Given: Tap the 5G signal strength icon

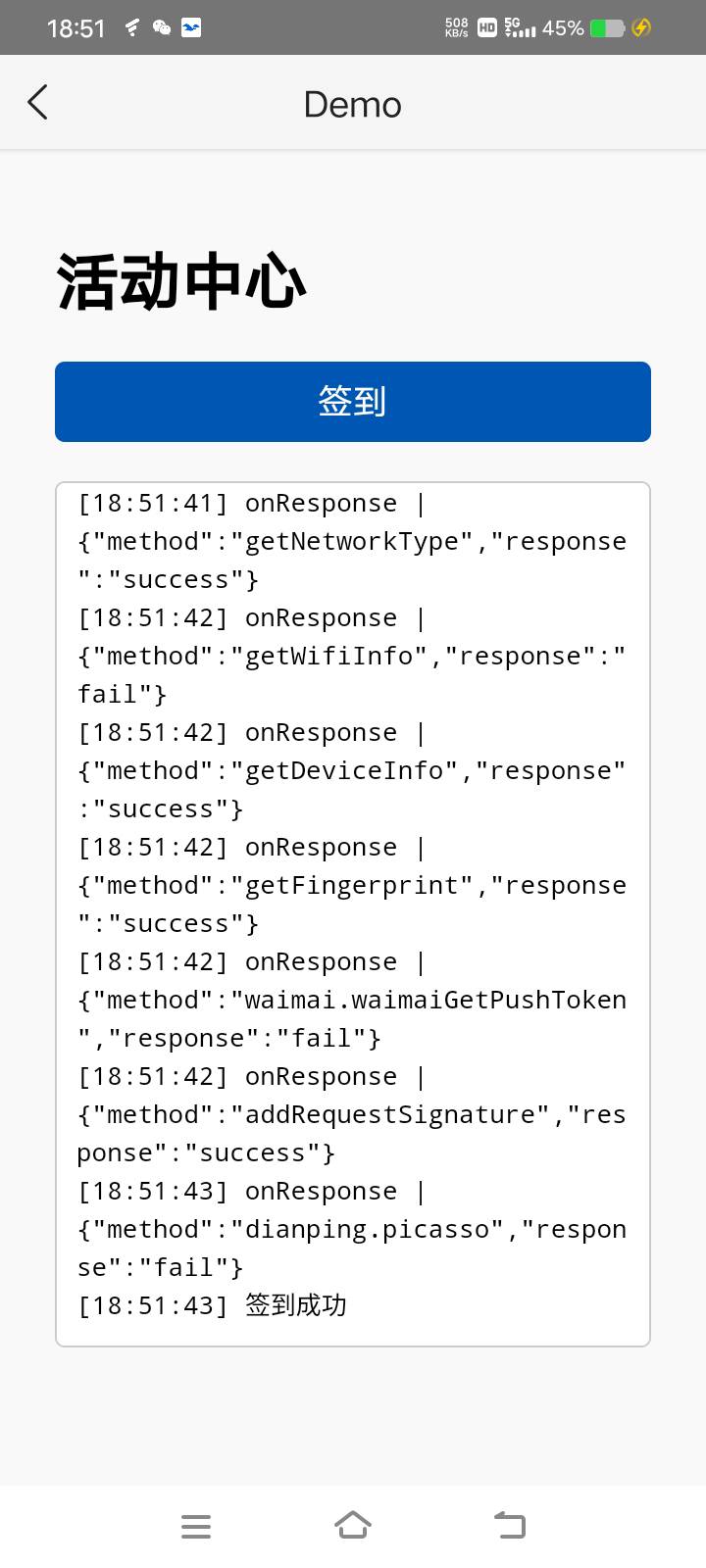Looking at the screenshot, I should [520, 27].
